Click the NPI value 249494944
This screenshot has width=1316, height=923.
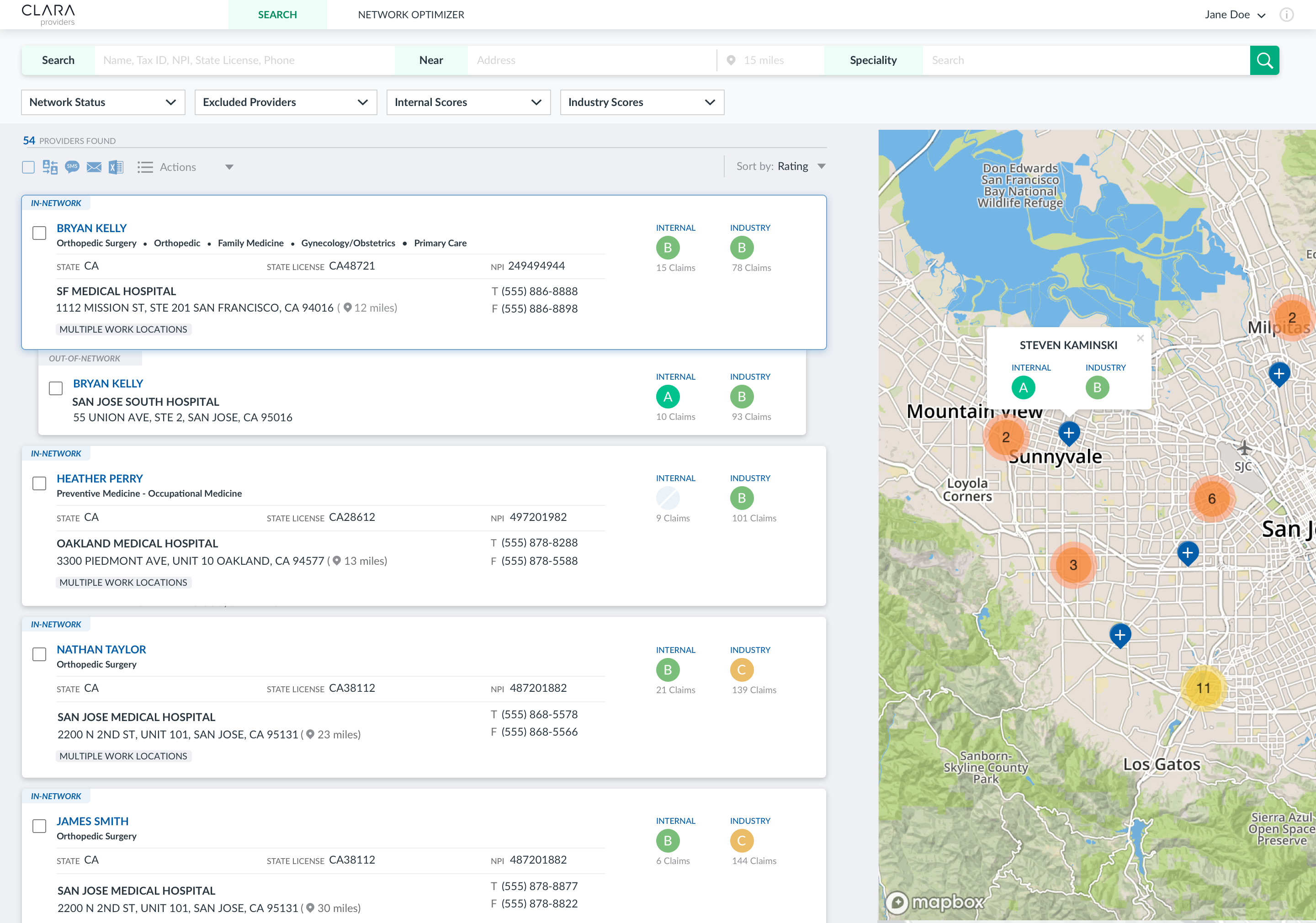(x=536, y=266)
